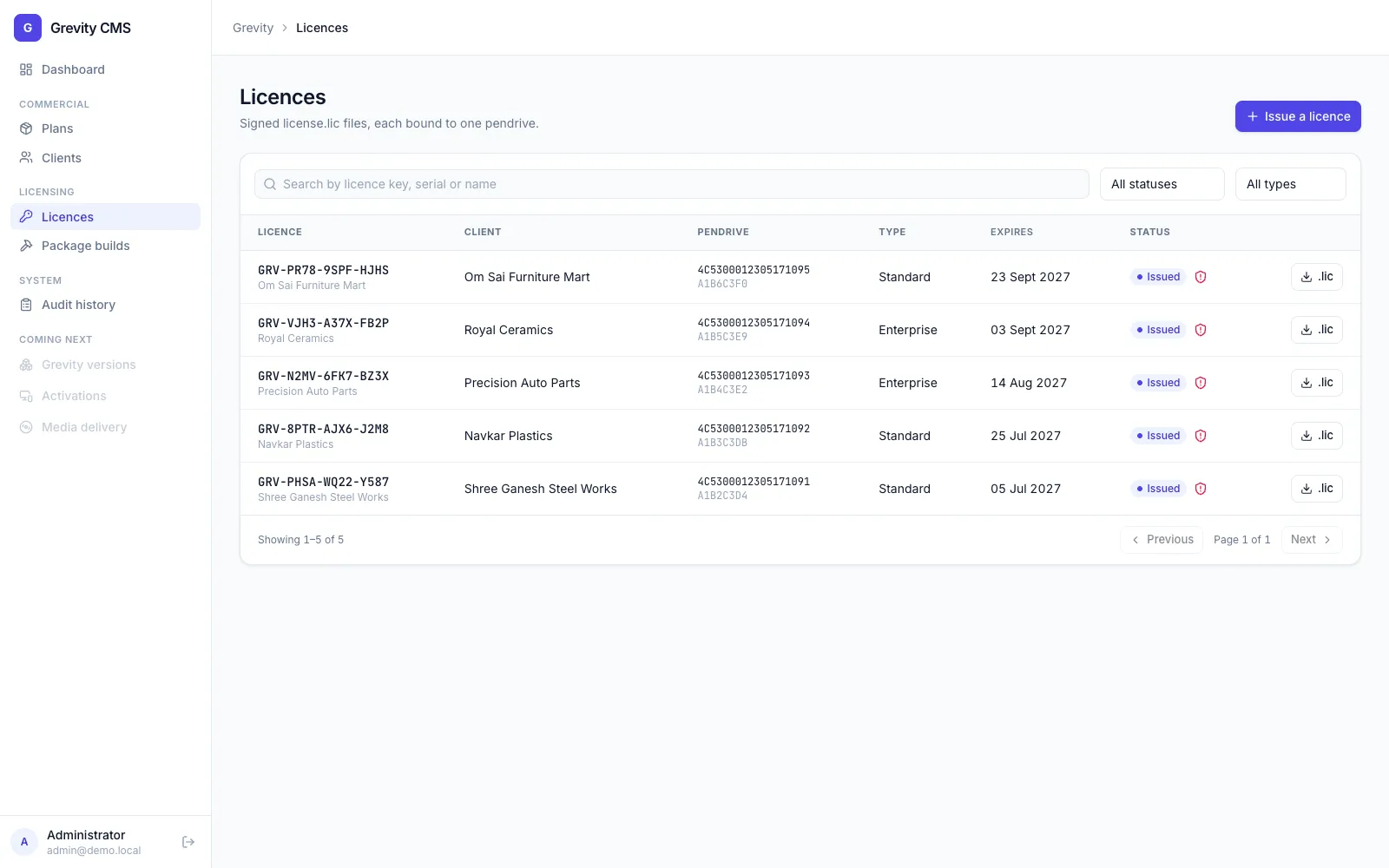
Task: Click the Grevity breadcrumb link
Action: point(253,28)
